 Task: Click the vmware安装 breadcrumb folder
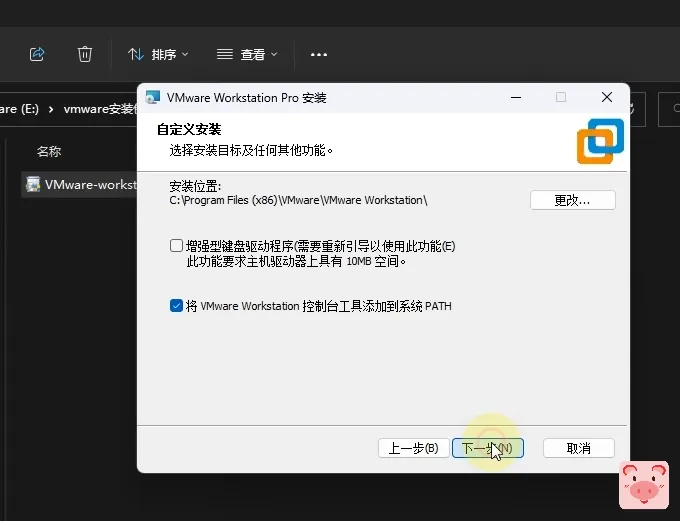click(x=100, y=109)
